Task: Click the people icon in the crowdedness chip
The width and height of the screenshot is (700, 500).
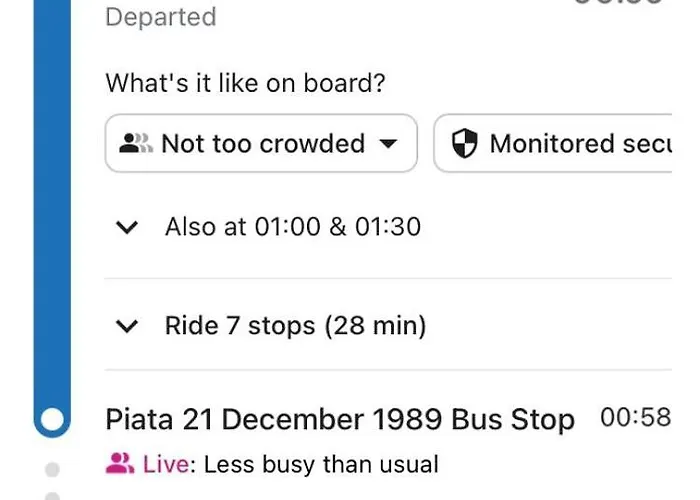Action: tap(137, 144)
